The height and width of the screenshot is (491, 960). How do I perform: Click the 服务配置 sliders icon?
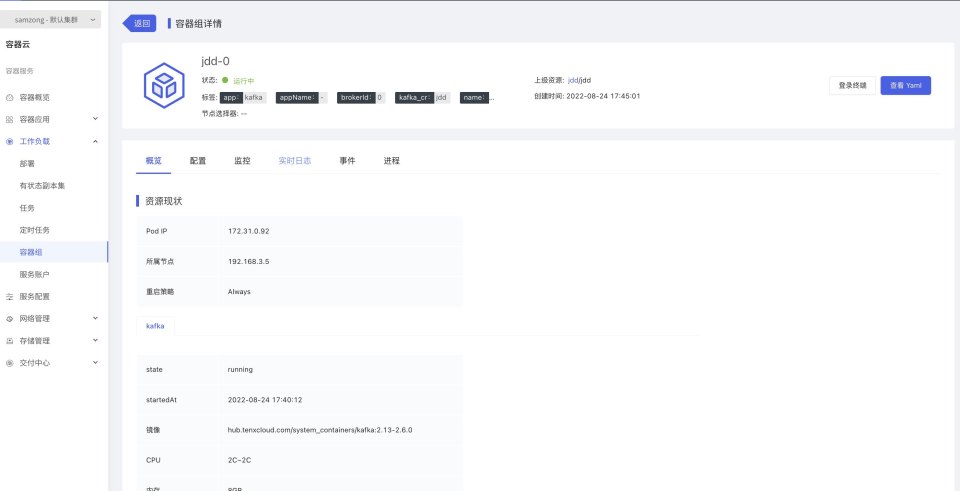(x=10, y=296)
